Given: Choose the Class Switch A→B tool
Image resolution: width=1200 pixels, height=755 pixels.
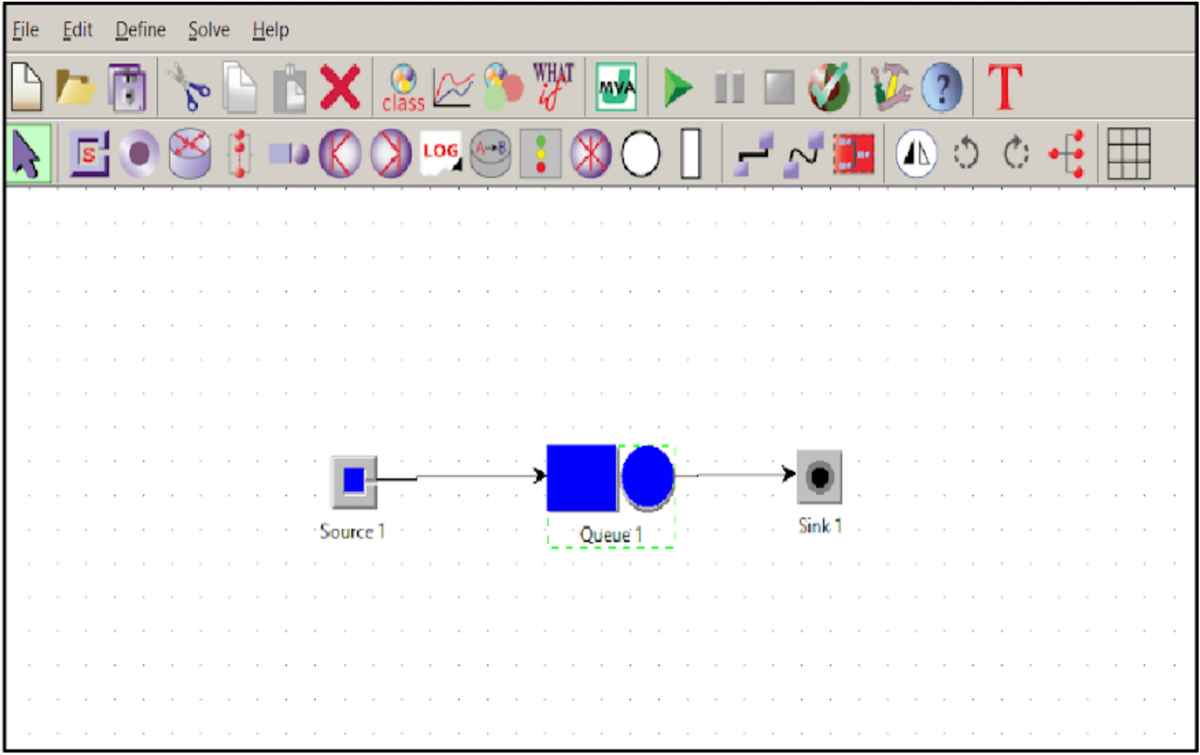Looking at the screenshot, I should pos(491,155).
